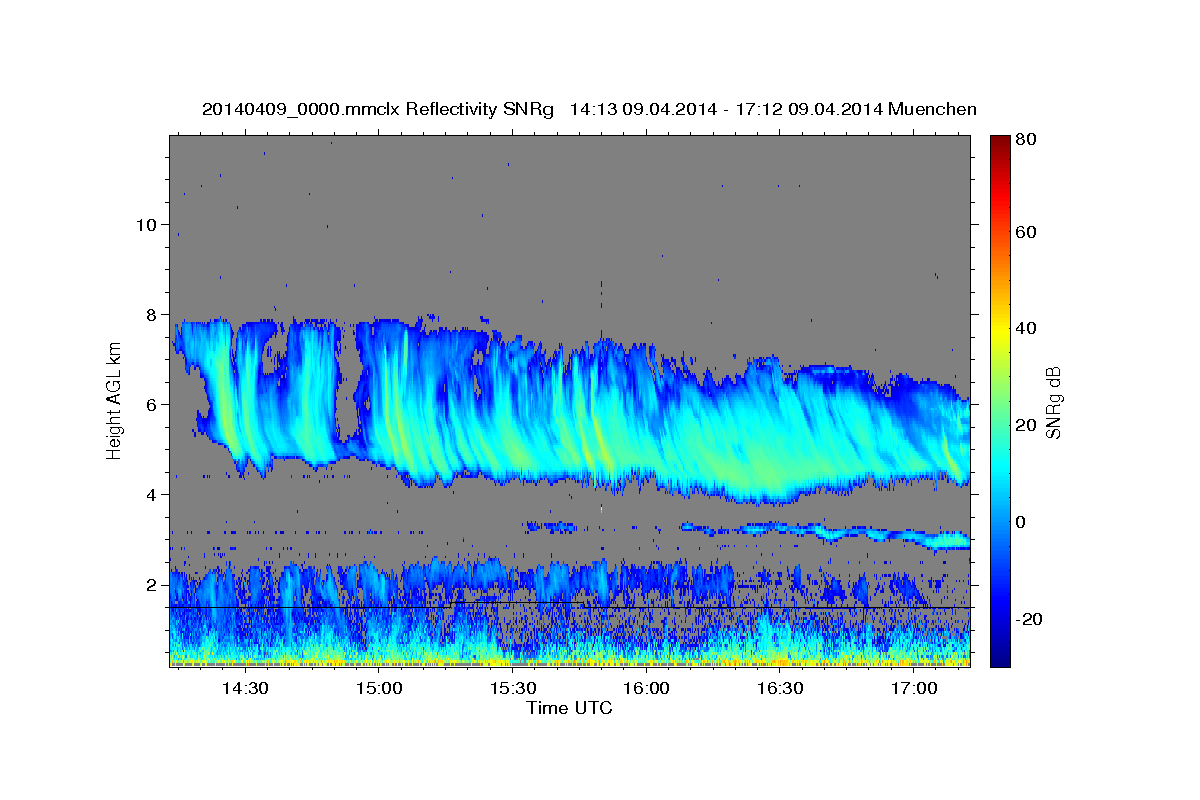Click the colorbar value 80

pos(1027,141)
